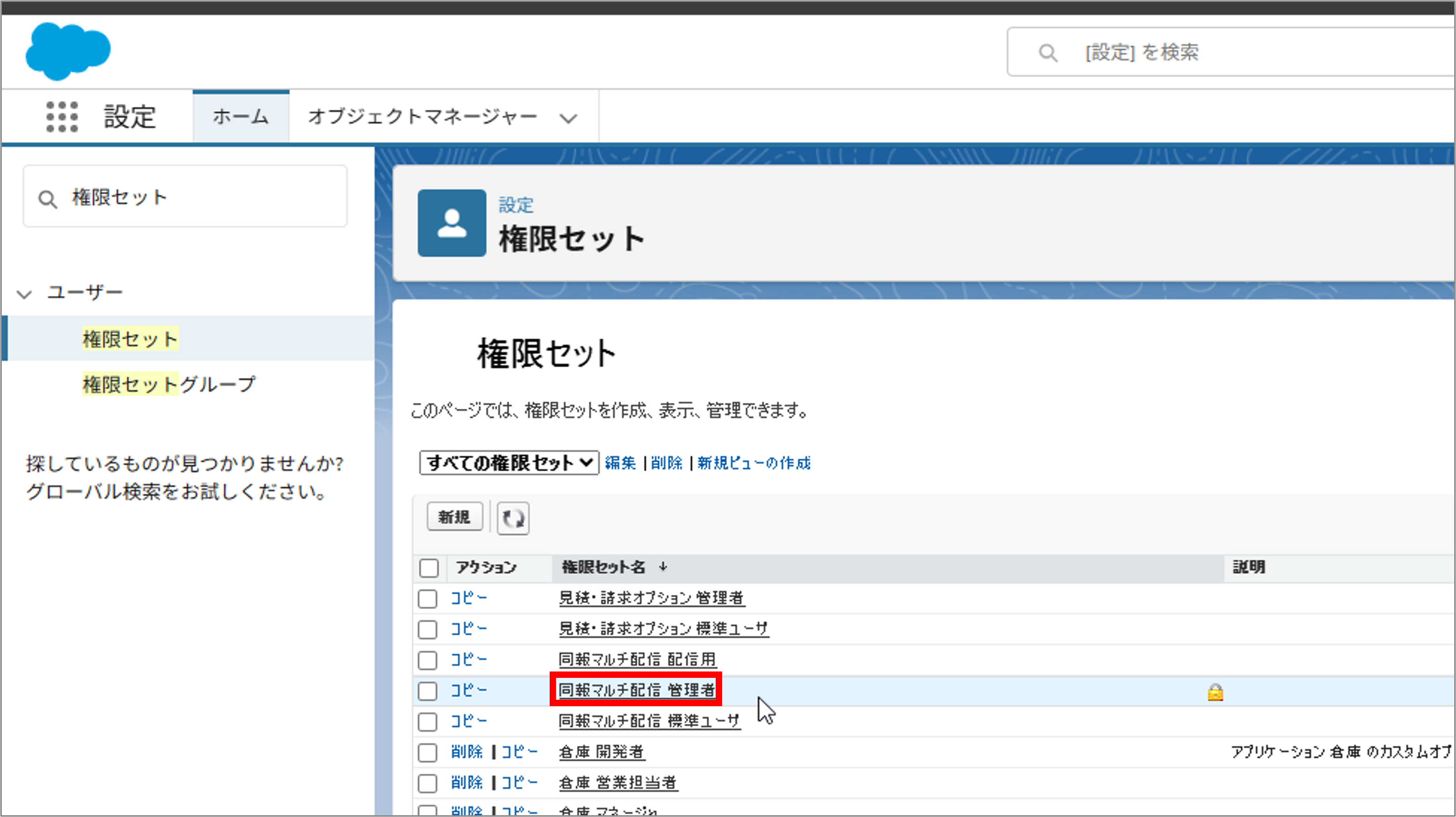Screen dimensions: 1456x817
Task: Select 権限セットグループ in the sidebar
Action: click(x=168, y=383)
